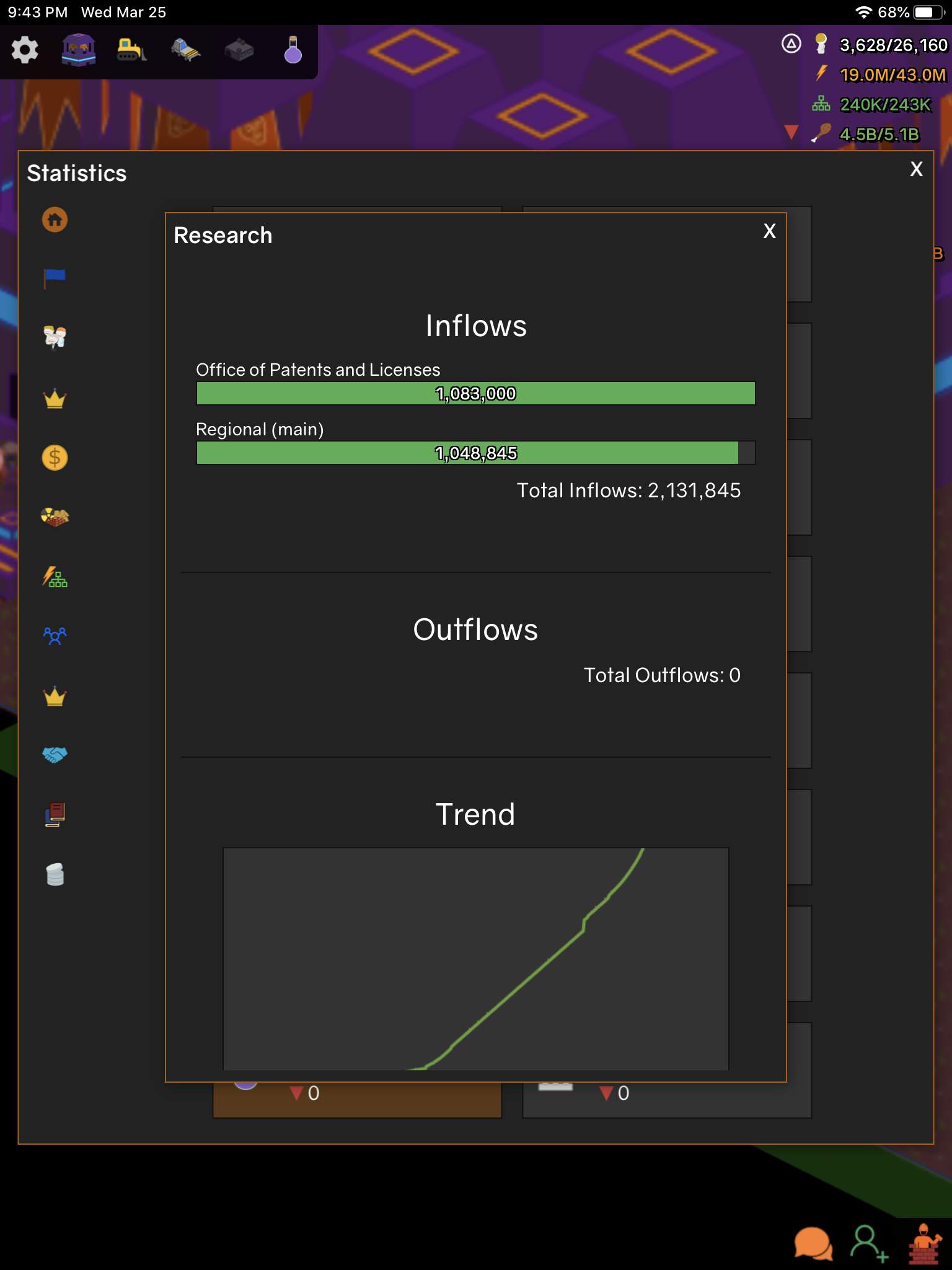Select the first gold crown icon
The width and height of the screenshot is (952, 1270).
click(x=55, y=399)
